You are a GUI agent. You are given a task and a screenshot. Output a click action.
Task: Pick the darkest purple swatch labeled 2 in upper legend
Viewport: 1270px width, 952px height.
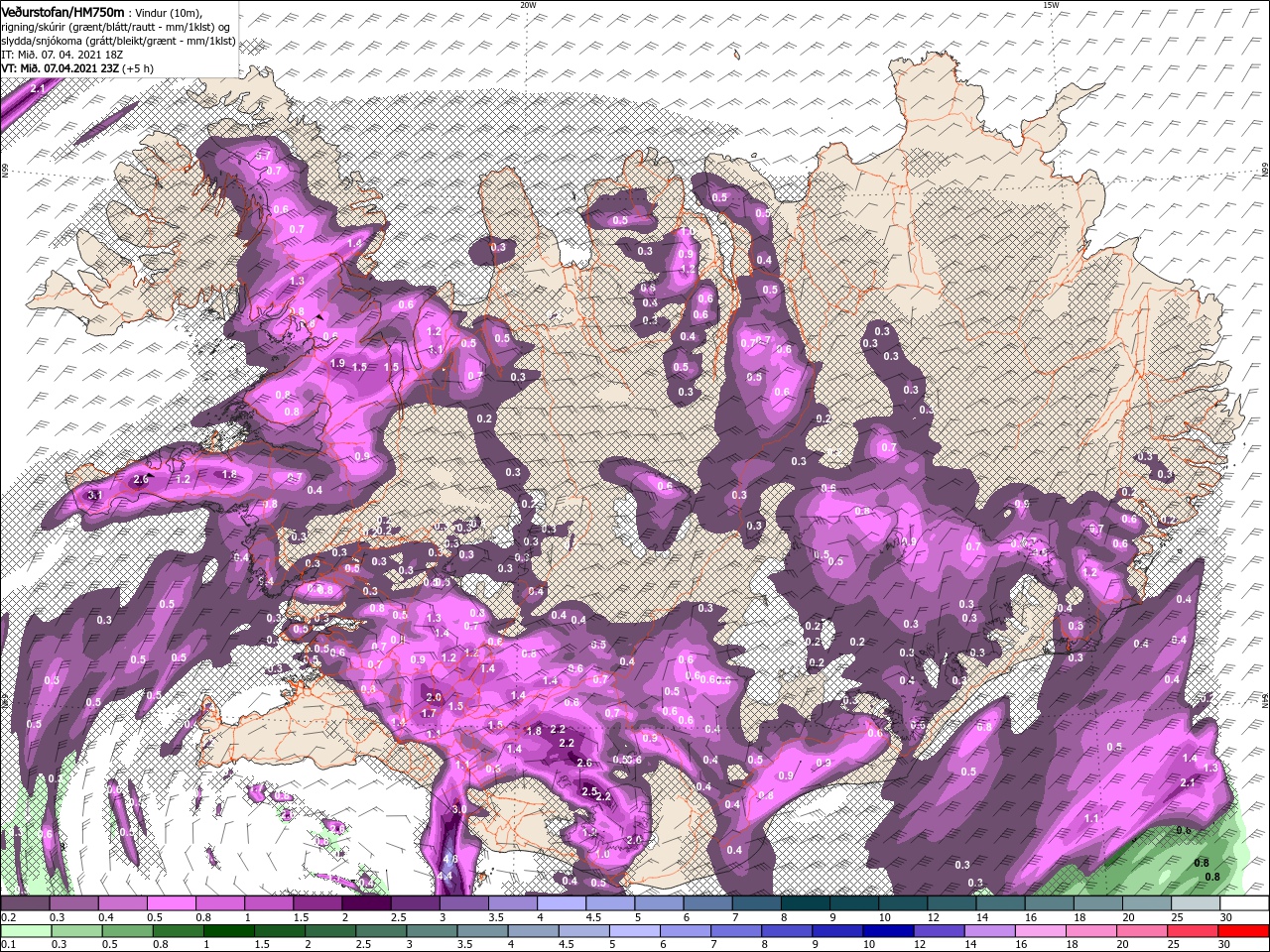click(x=366, y=903)
